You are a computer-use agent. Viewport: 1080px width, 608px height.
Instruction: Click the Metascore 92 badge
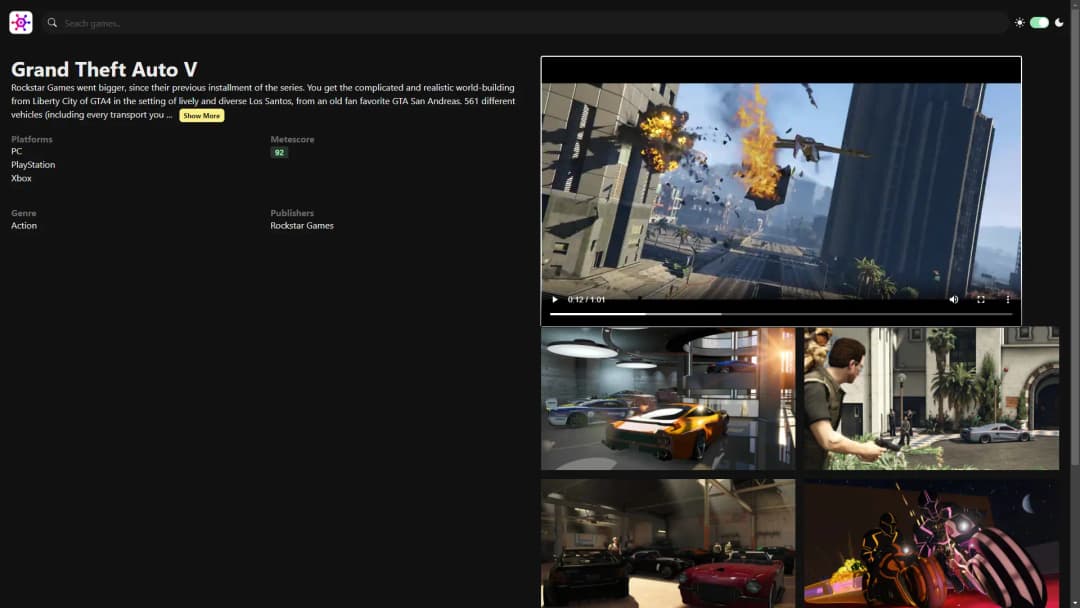(x=279, y=153)
